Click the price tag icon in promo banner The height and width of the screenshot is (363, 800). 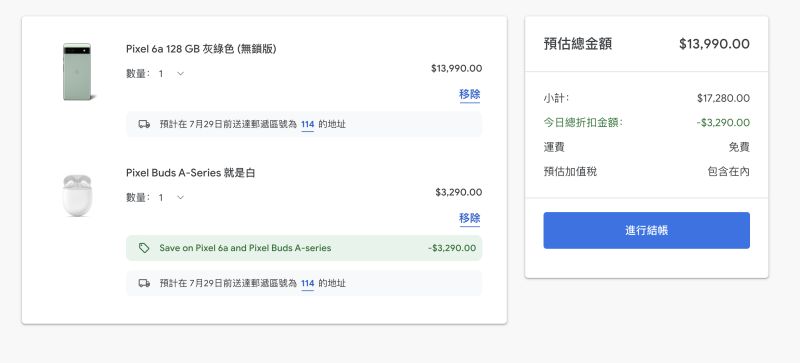pyautogui.click(x=144, y=248)
